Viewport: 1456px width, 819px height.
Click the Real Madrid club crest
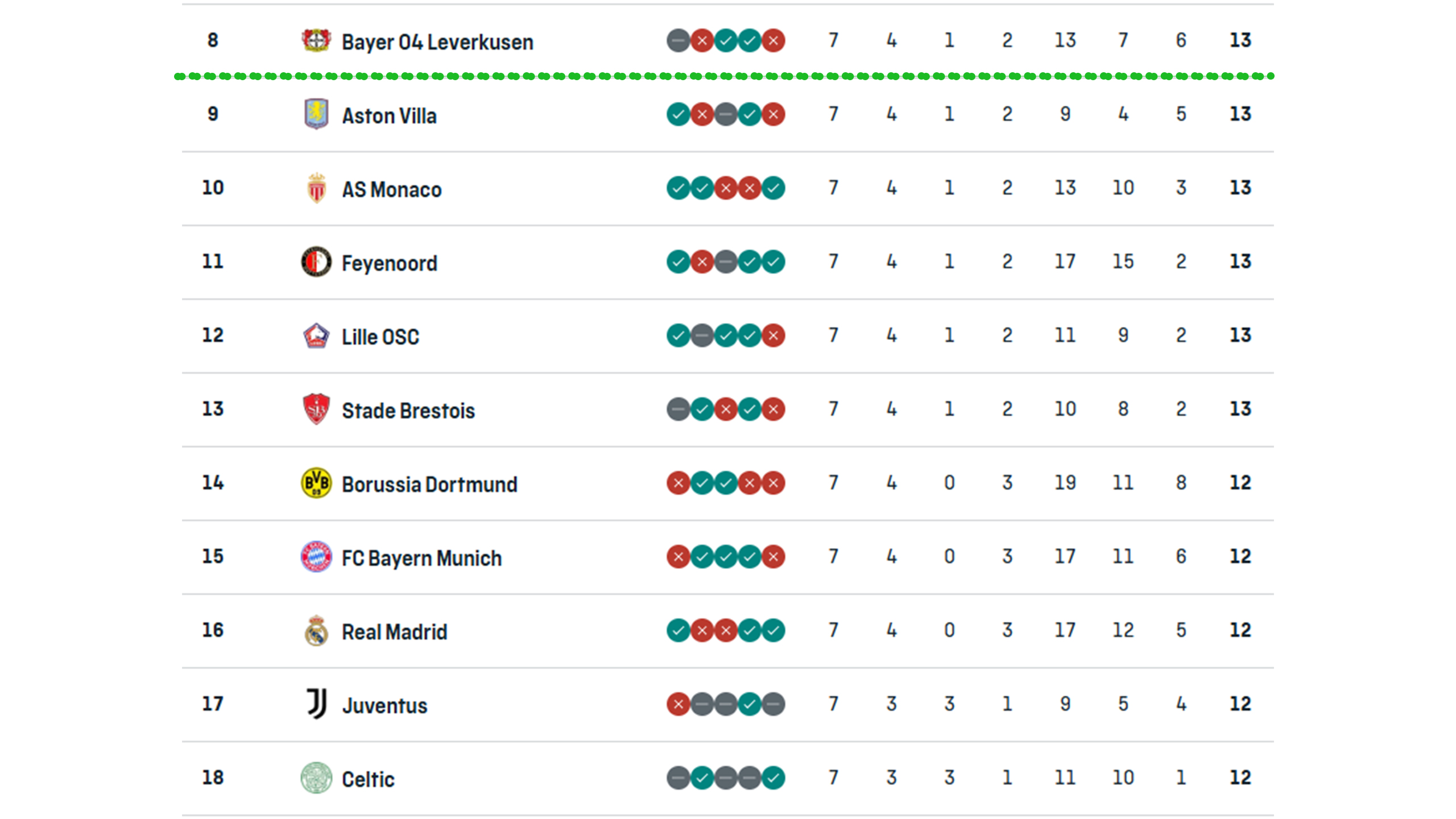(316, 630)
